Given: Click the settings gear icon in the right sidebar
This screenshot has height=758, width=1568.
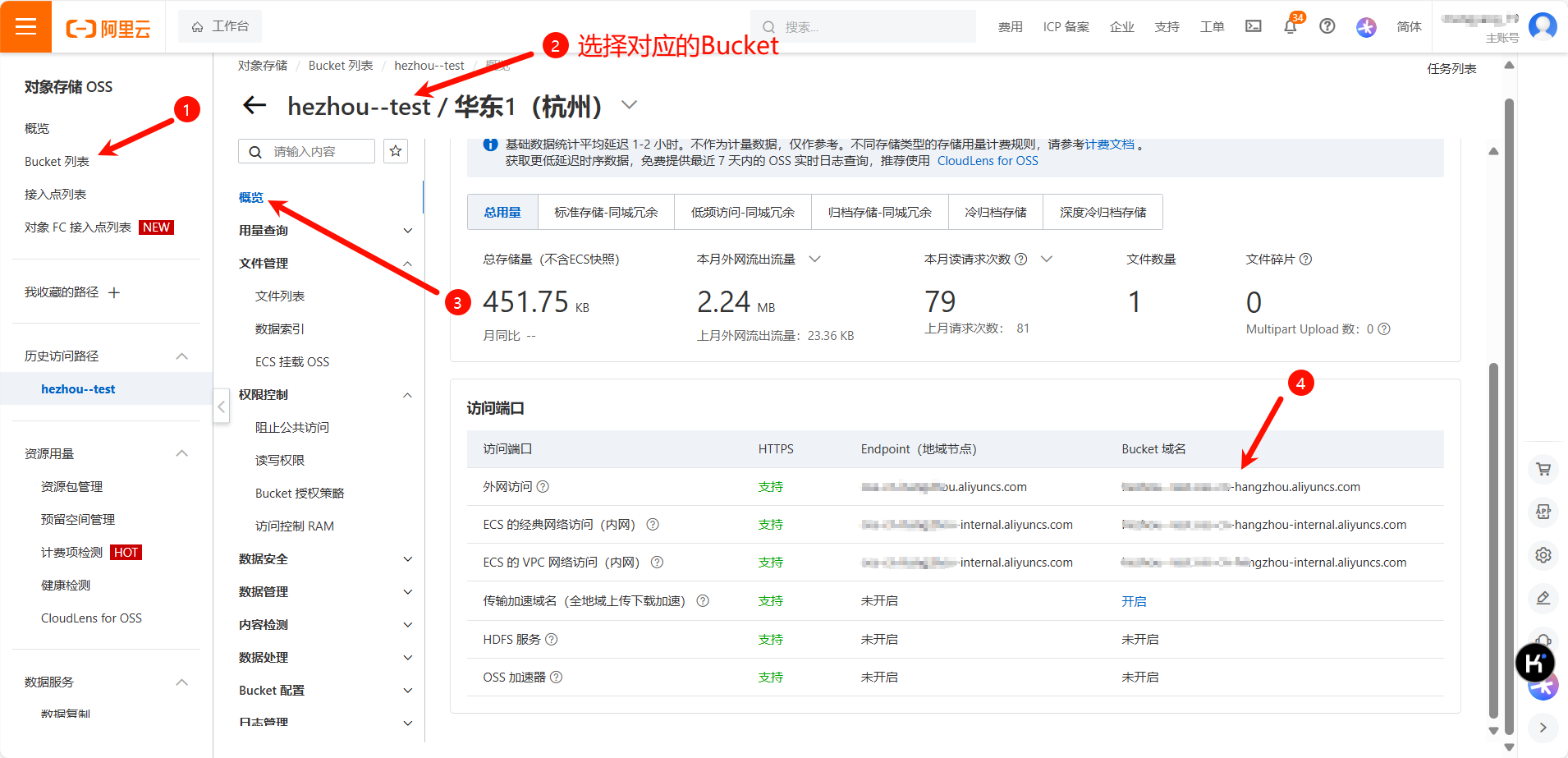Looking at the screenshot, I should click(1543, 554).
